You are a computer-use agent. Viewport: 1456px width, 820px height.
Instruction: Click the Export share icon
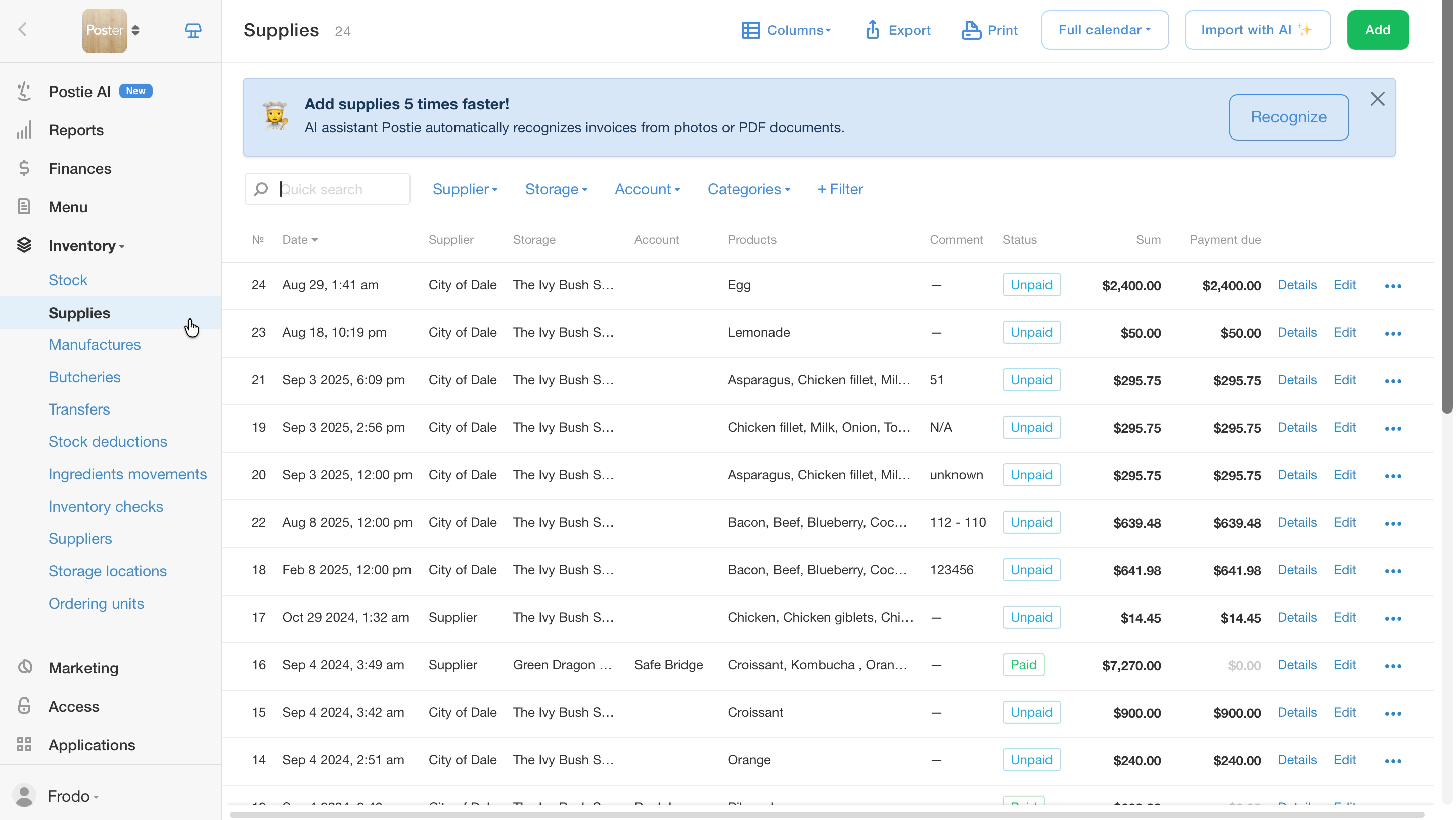click(x=872, y=30)
